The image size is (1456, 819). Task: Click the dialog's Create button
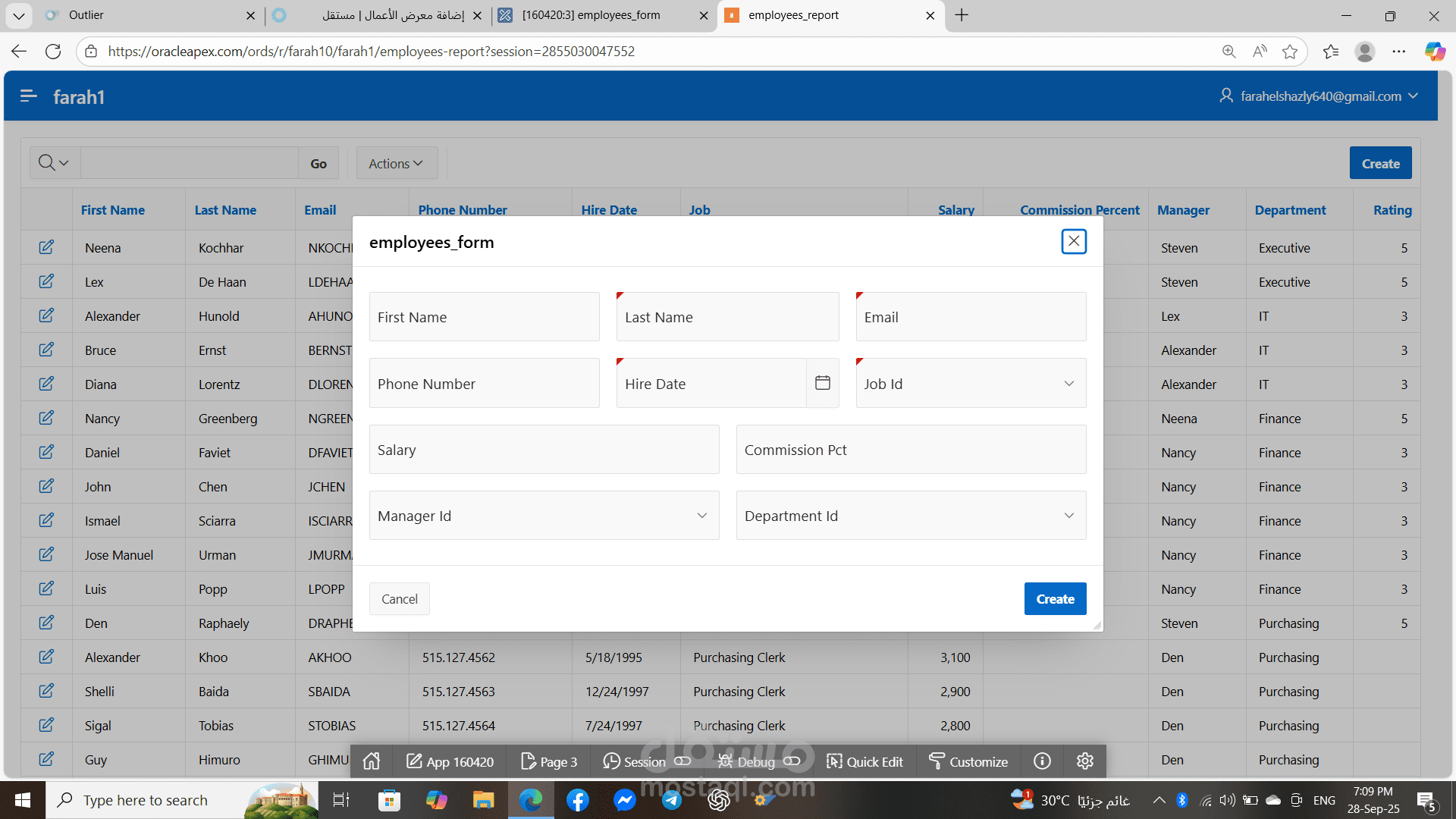tap(1054, 599)
